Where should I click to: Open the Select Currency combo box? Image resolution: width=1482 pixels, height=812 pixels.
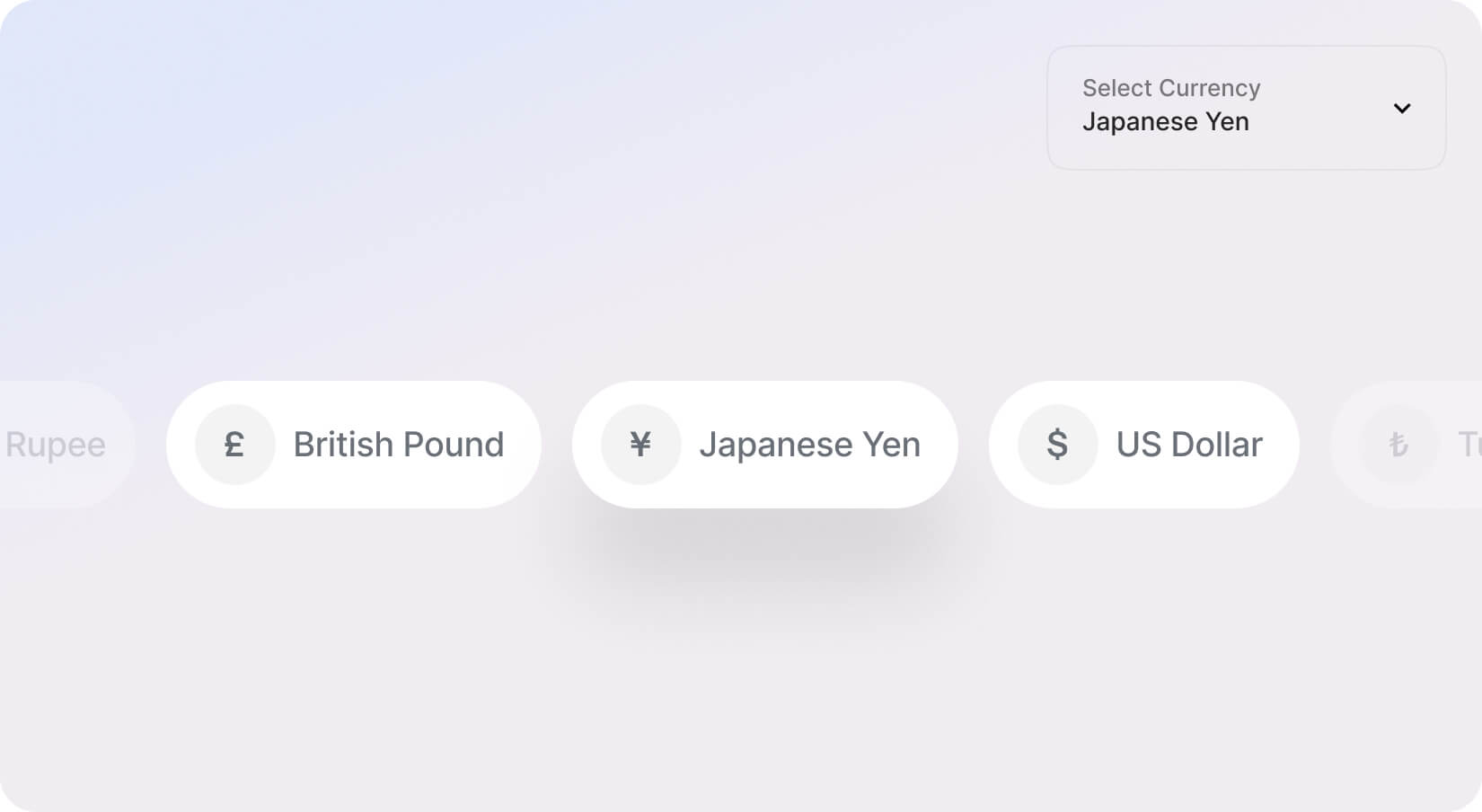click(x=1246, y=108)
